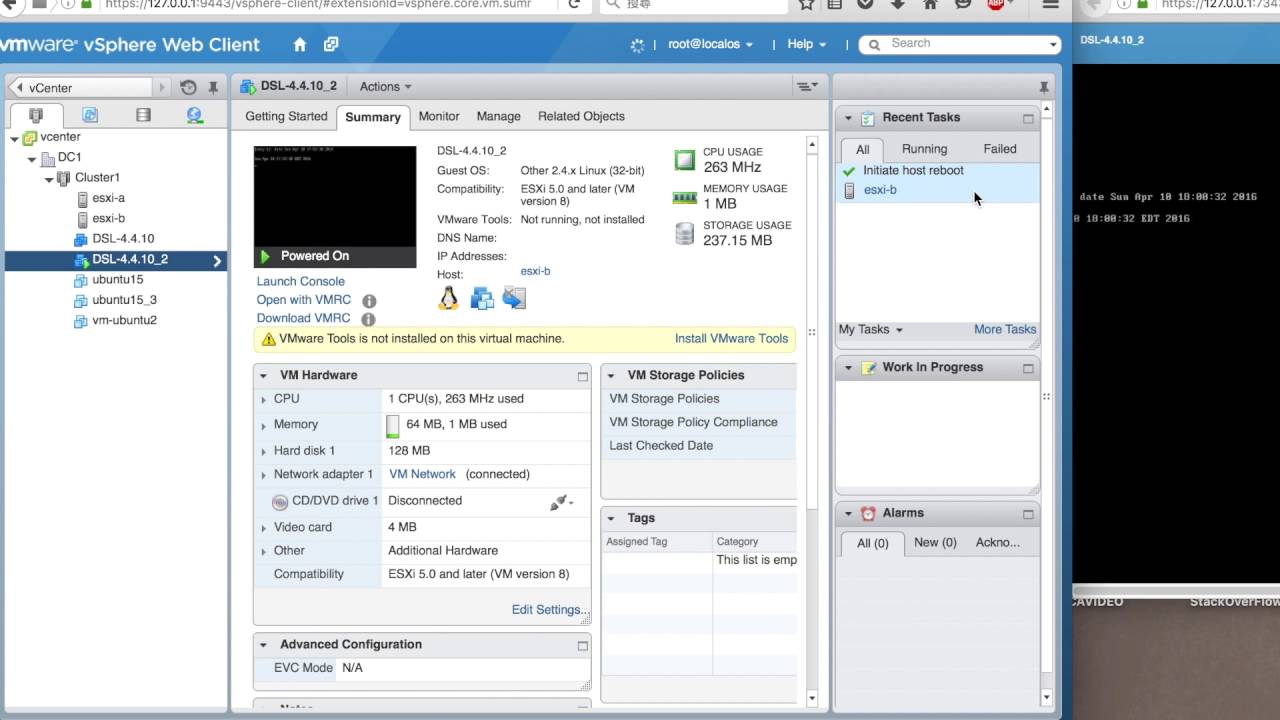The width and height of the screenshot is (1280, 720).
Task: Select ubuntu15_3 VM in tree
Action: click(124, 300)
